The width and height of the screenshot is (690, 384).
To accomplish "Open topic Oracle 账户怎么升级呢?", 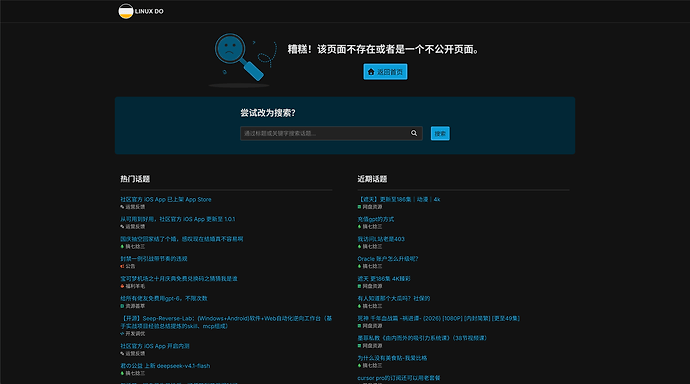I will tap(388, 259).
